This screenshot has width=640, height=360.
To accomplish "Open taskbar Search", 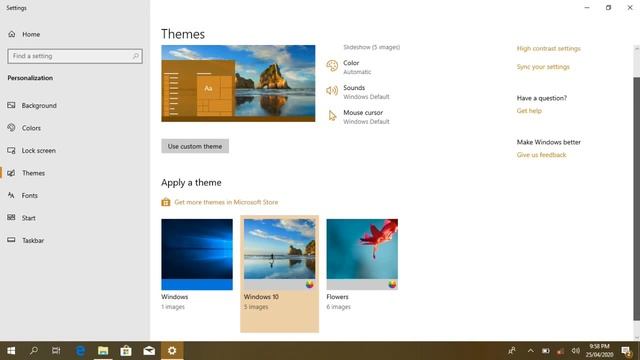I will (x=33, y=351).
